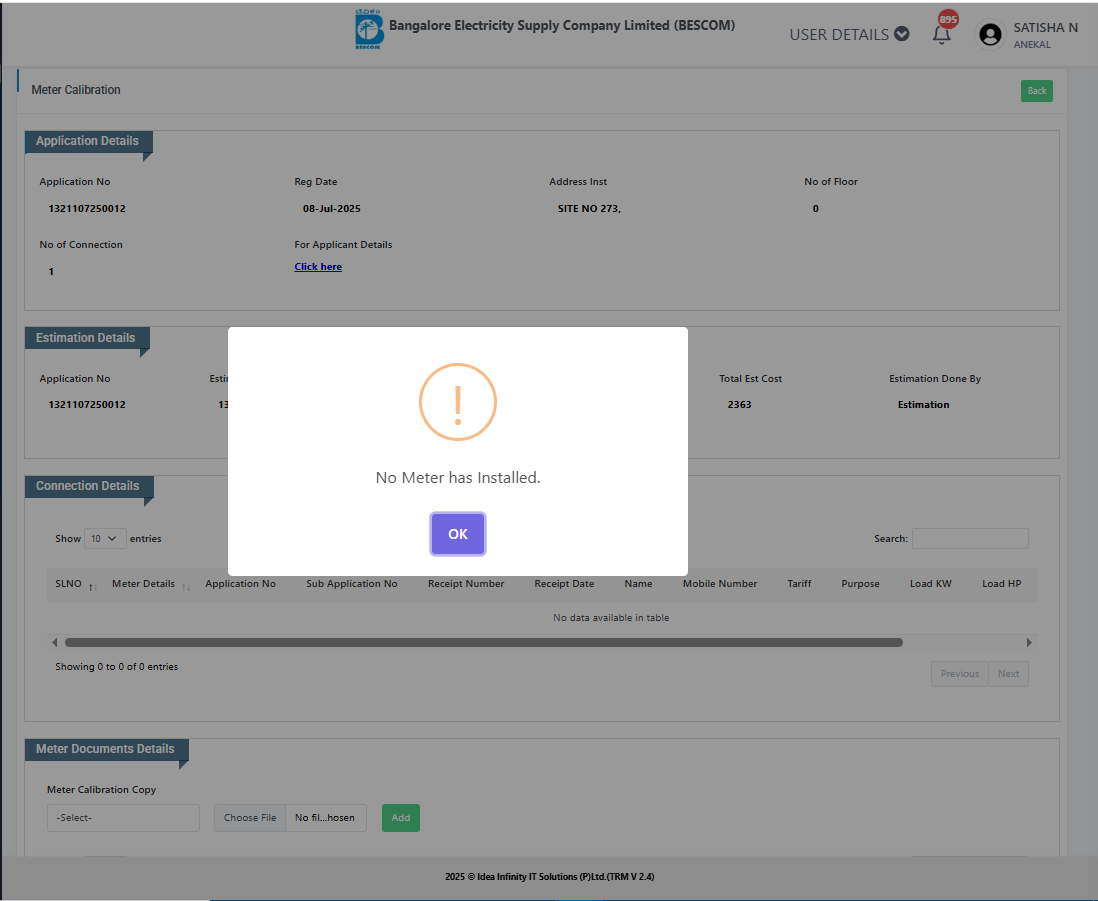Click the Previous pagination button

959,674
